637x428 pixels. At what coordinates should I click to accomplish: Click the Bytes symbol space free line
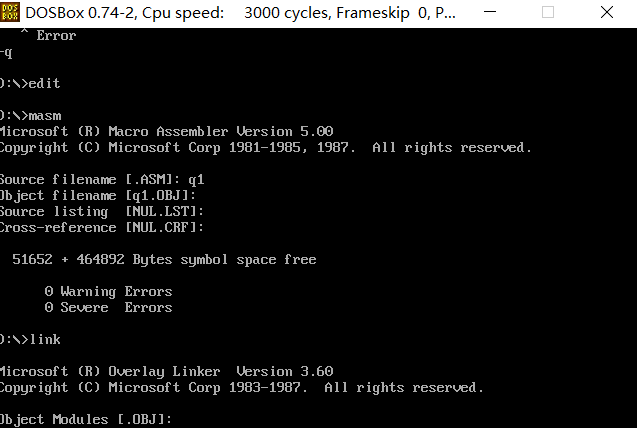pos(164,259)
